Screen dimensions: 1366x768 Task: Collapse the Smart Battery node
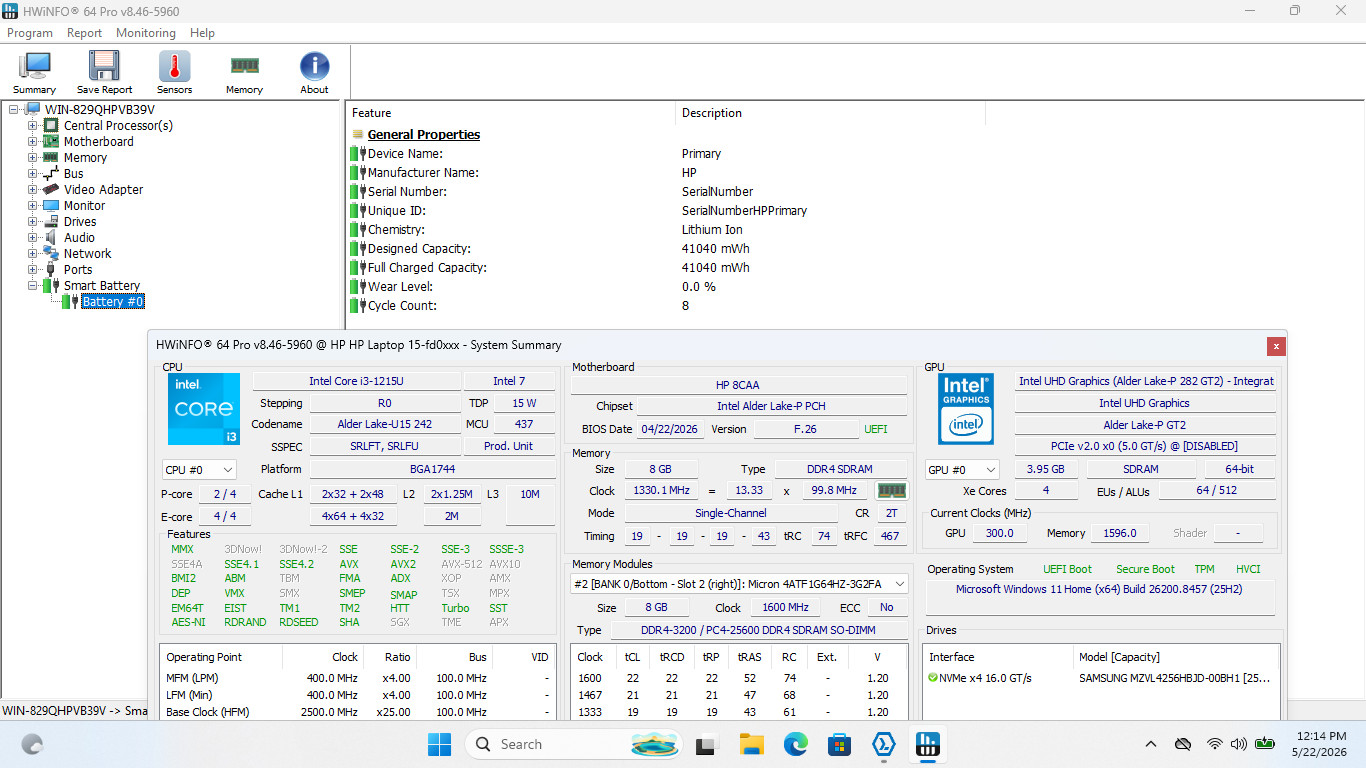point(33,286)
